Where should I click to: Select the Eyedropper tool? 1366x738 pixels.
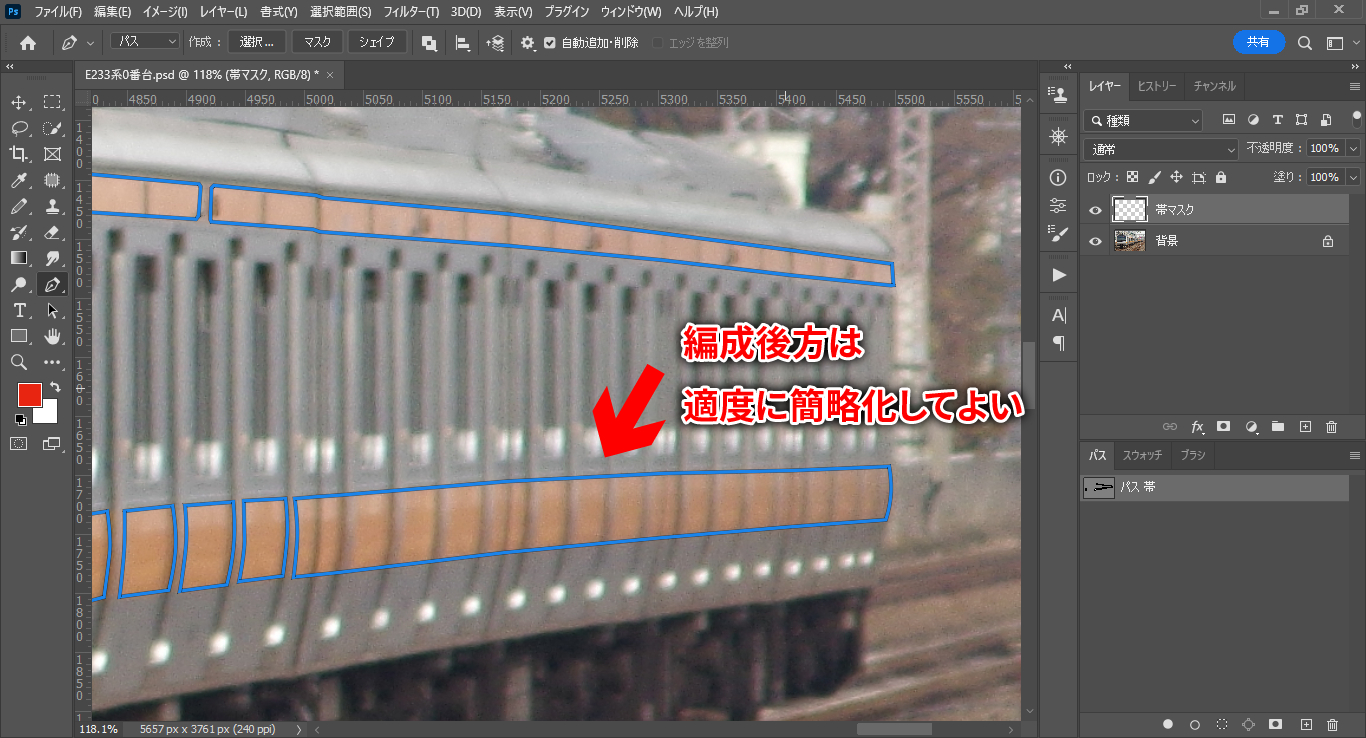tap(19, 180)
